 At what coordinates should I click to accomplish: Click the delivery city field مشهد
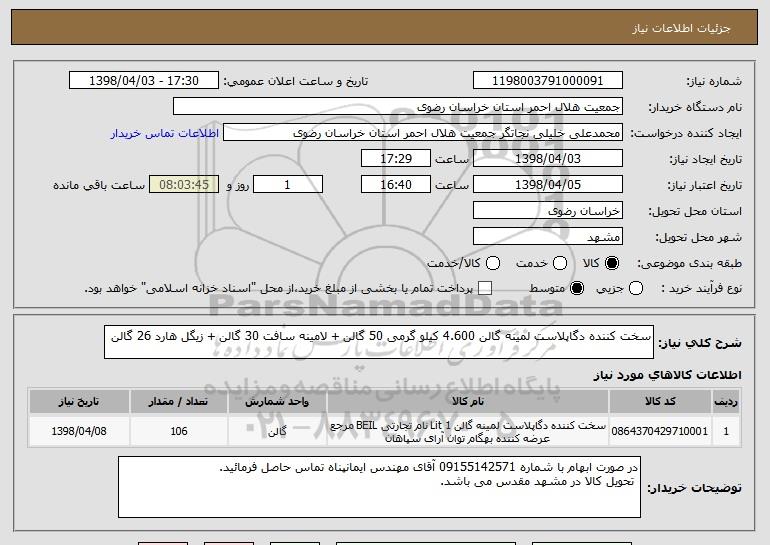(548, 237)
